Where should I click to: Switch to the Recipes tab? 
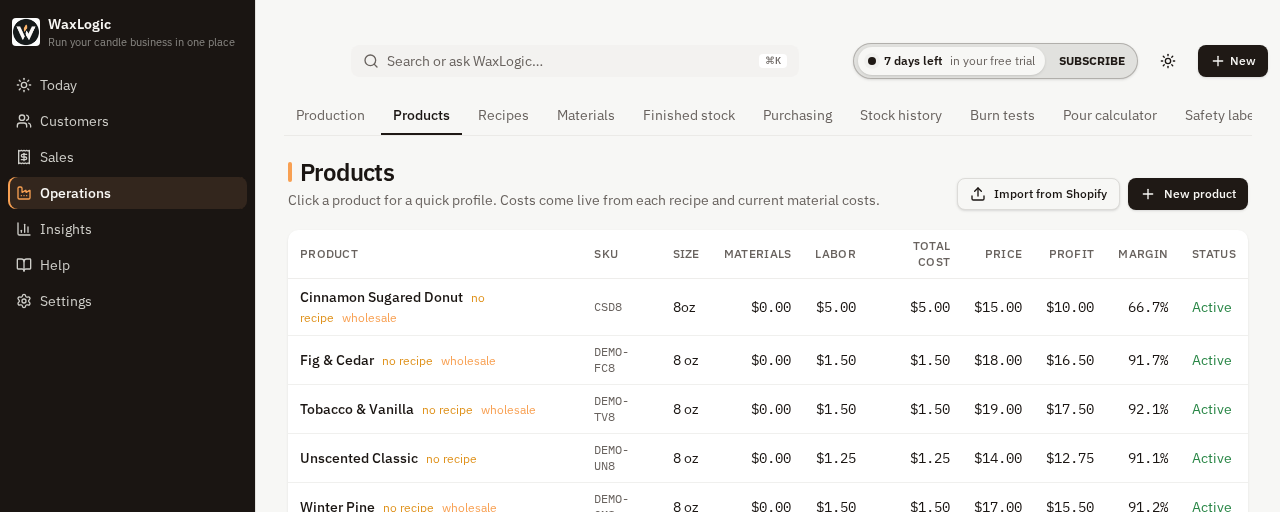tap(503, 115)
